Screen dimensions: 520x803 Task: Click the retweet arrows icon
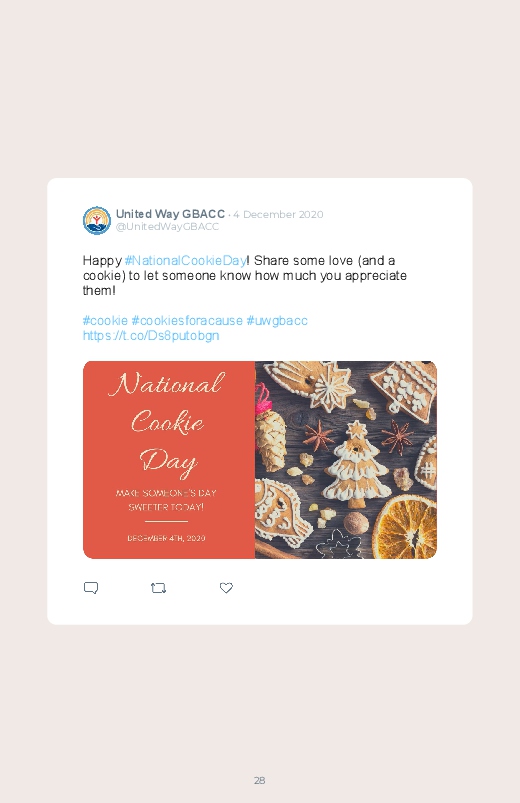pos(158,588)
